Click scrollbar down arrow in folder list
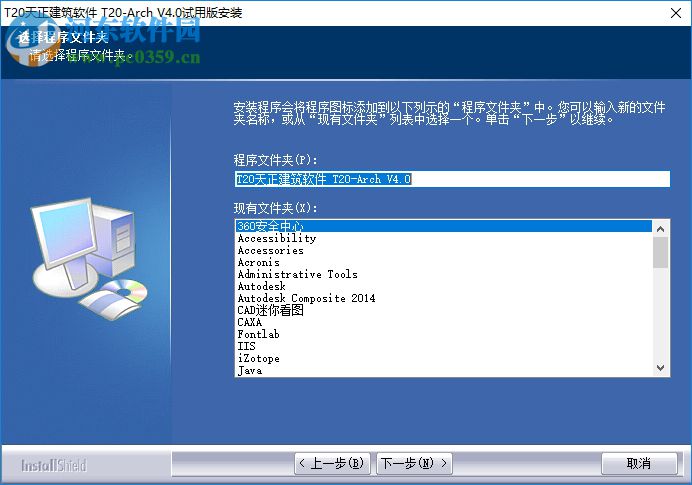 (660, 368)
